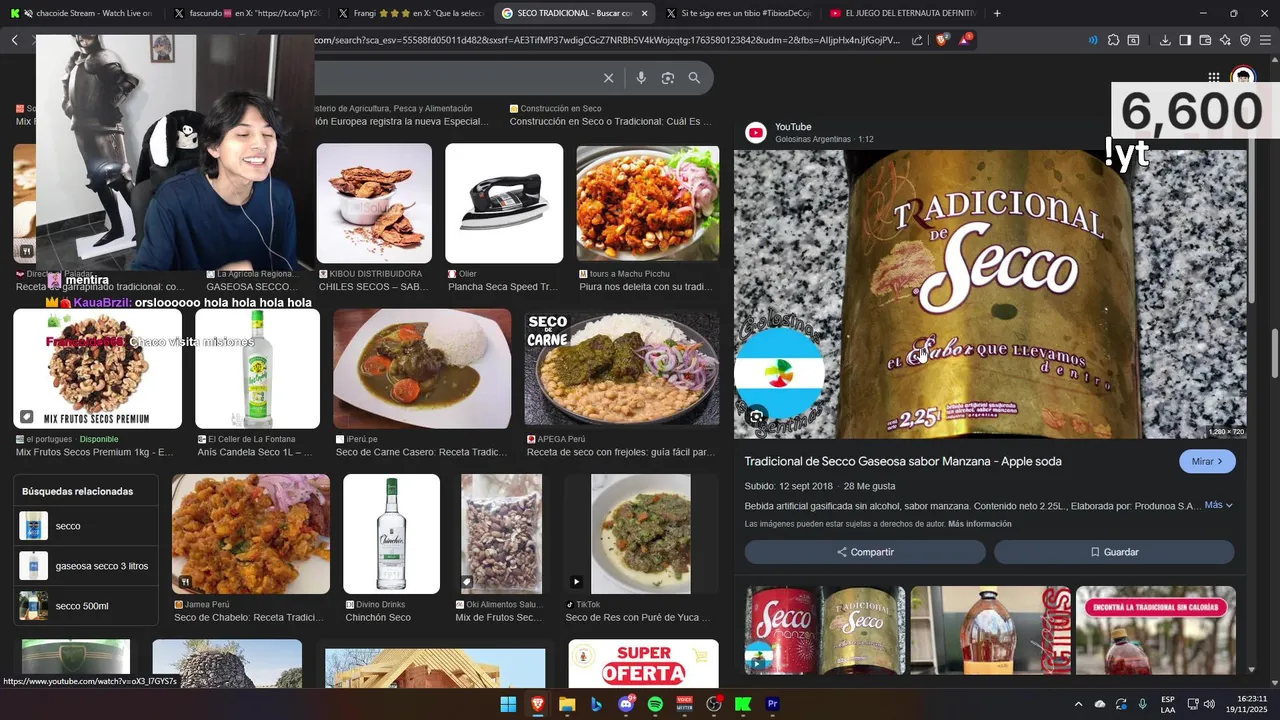This screenshot has width=1280, height=720.
Task: Open the Brave VPN shield icon
Action: (1245, 40)
